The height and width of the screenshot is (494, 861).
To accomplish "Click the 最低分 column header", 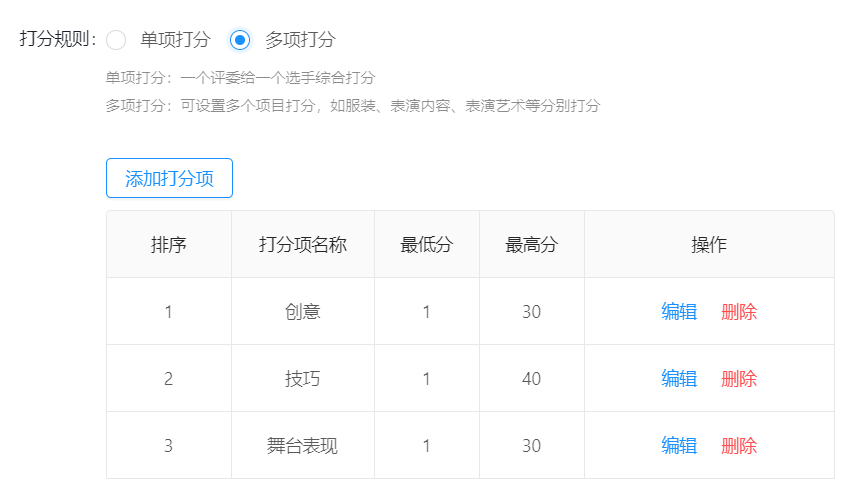I will point(427,244).
